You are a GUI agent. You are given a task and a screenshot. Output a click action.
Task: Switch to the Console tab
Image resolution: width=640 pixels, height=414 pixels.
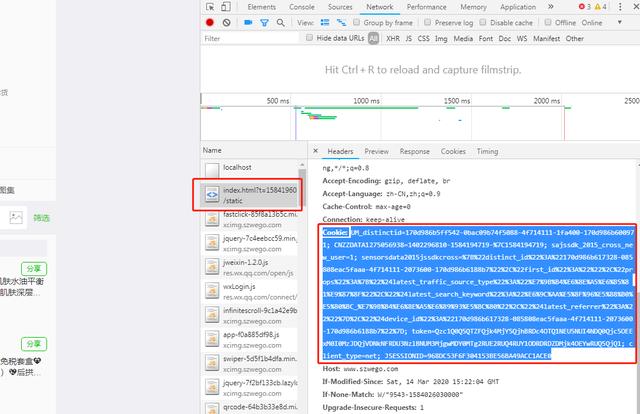302,6
